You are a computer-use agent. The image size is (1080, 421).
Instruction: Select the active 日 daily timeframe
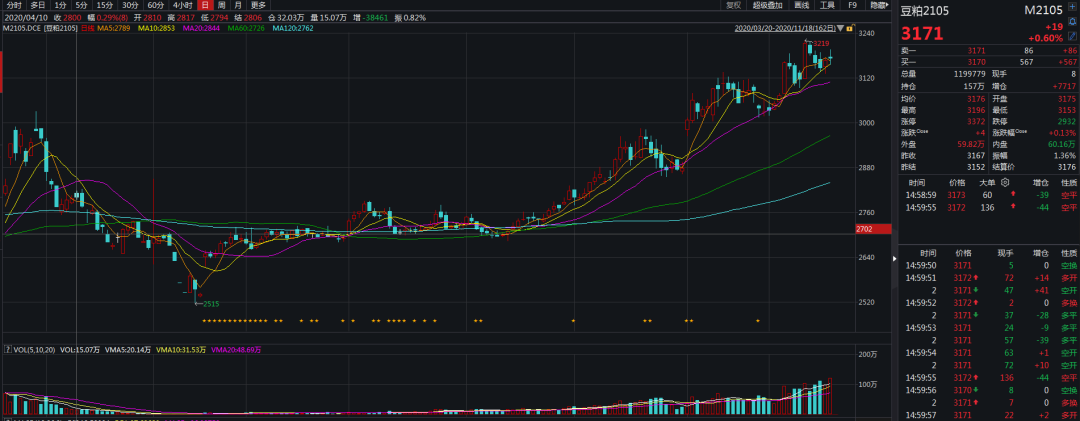205,5
